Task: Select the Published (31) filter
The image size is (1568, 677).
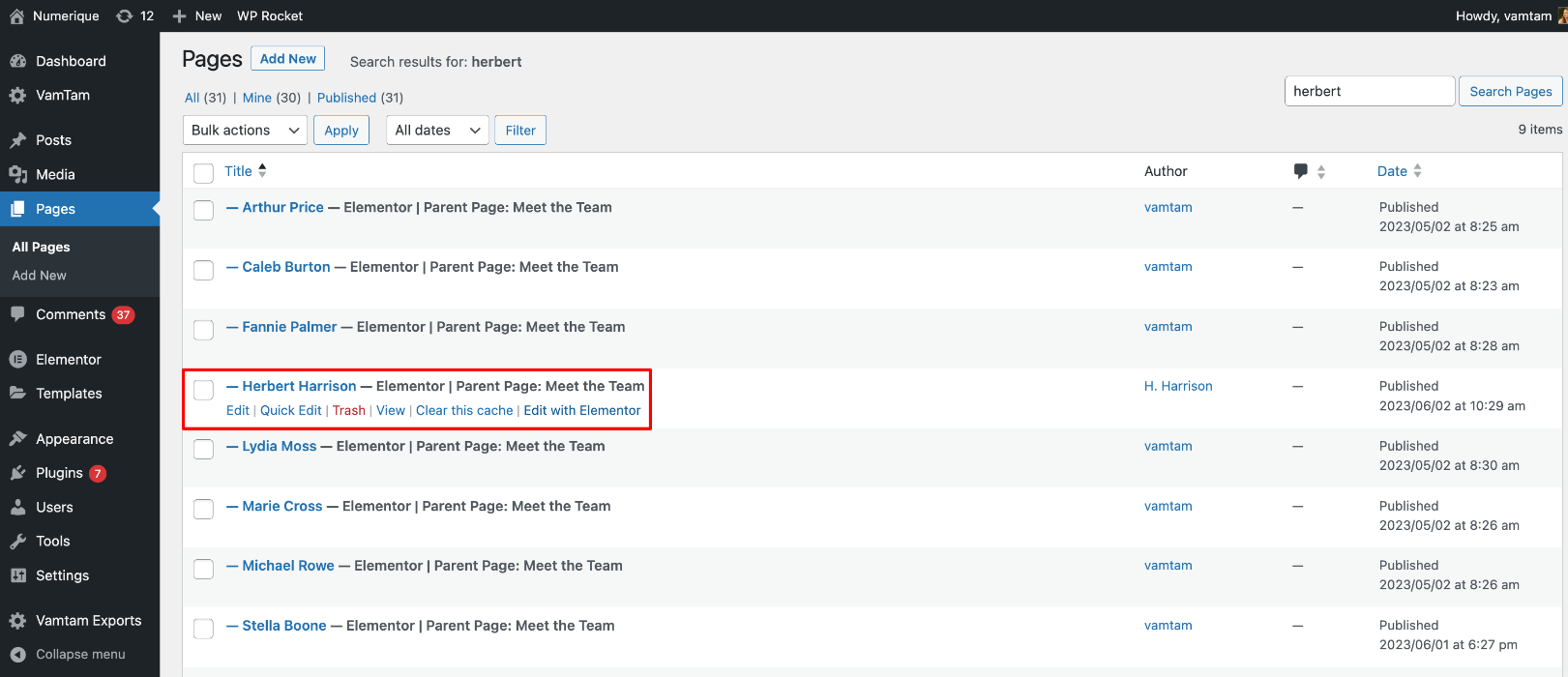Action: [x=360, y=98]
